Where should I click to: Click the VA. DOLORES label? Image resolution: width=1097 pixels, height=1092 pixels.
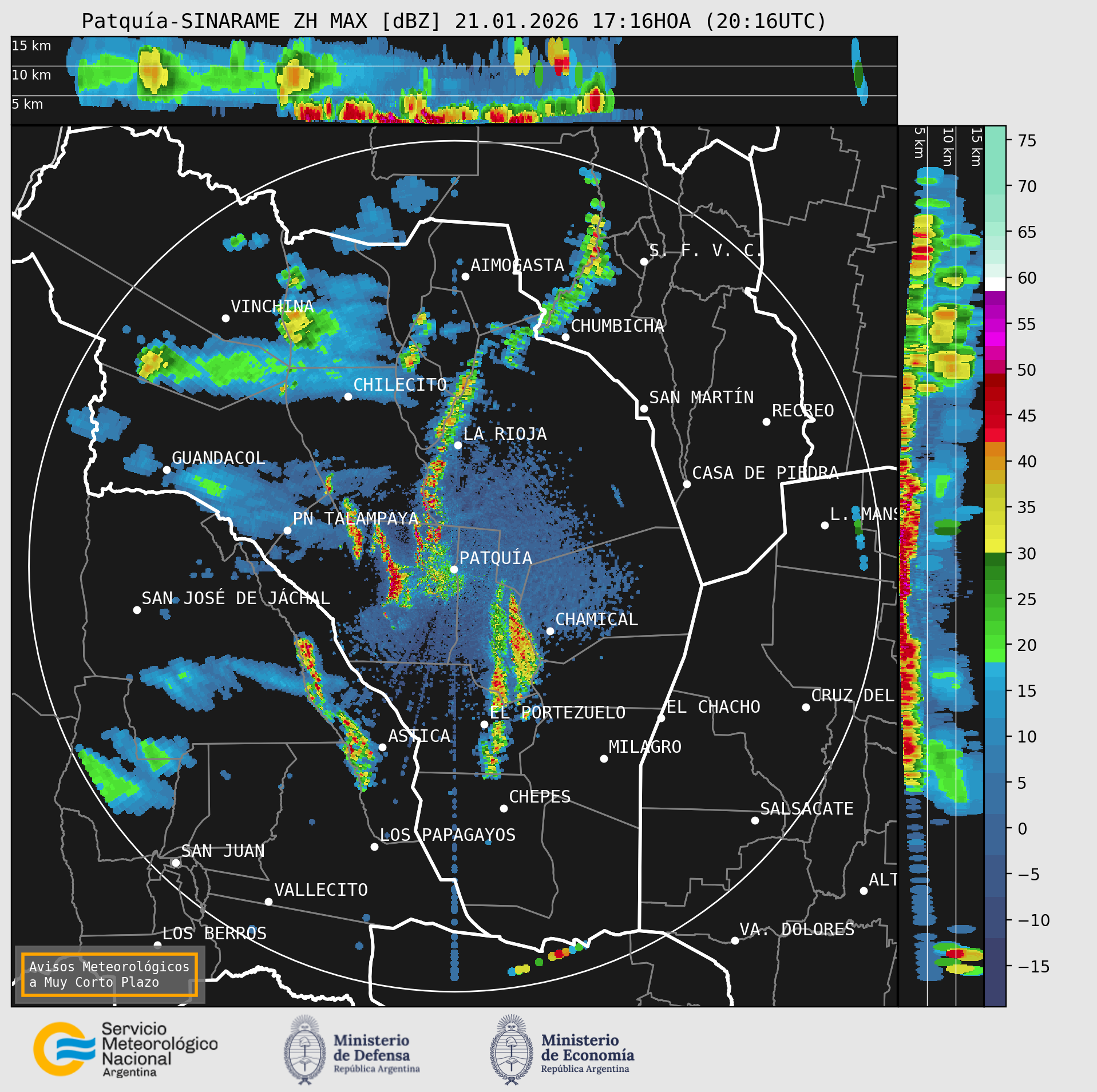click(x=797, y=930)
